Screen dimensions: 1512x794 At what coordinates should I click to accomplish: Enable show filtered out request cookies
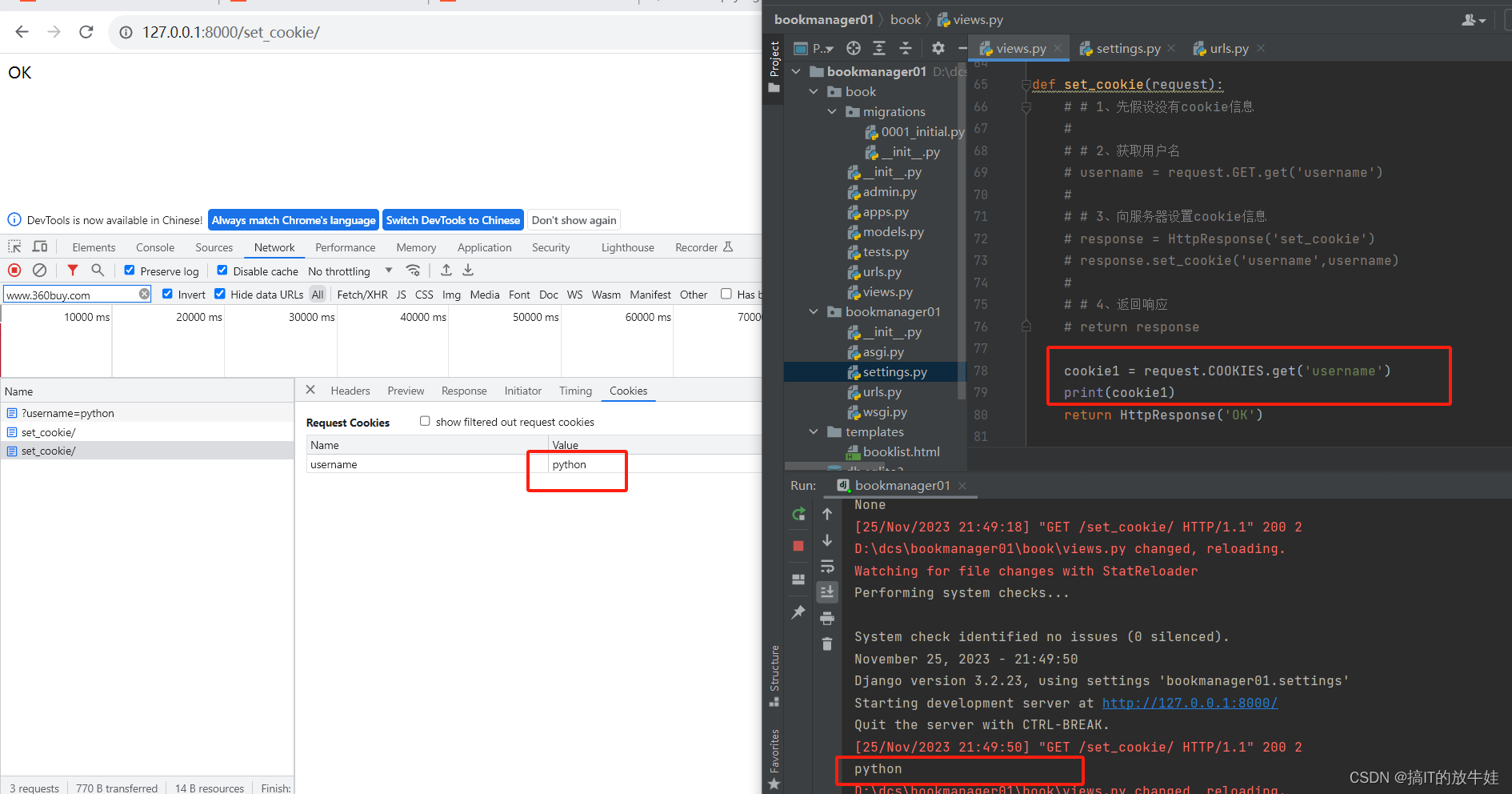[x=425, y=421]
